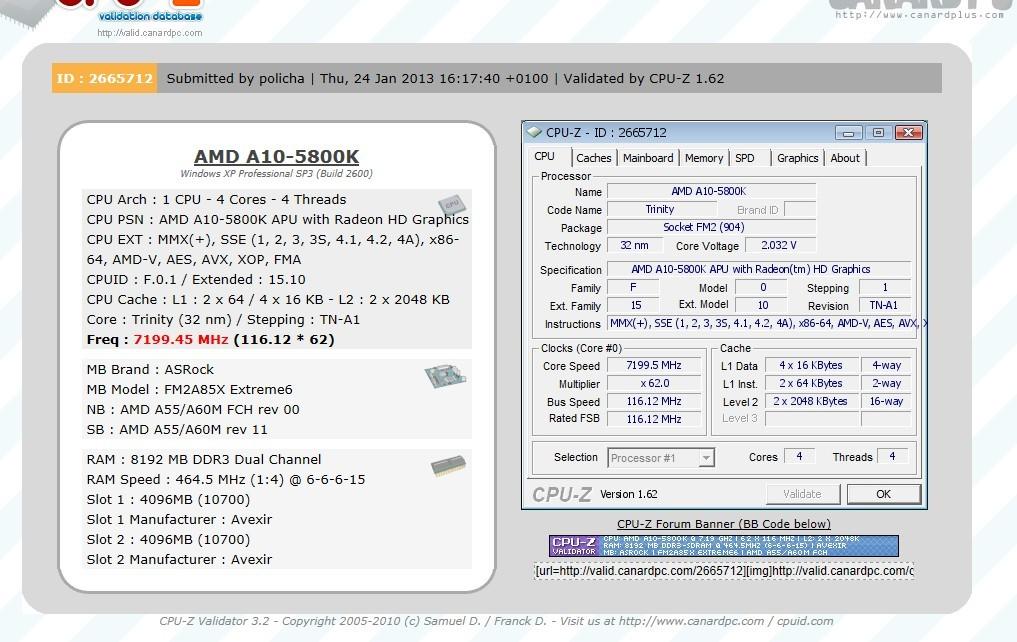Open the AMD A10-5800K heading link
Screen dimensions: 1017x642
[x=276, y=157]
